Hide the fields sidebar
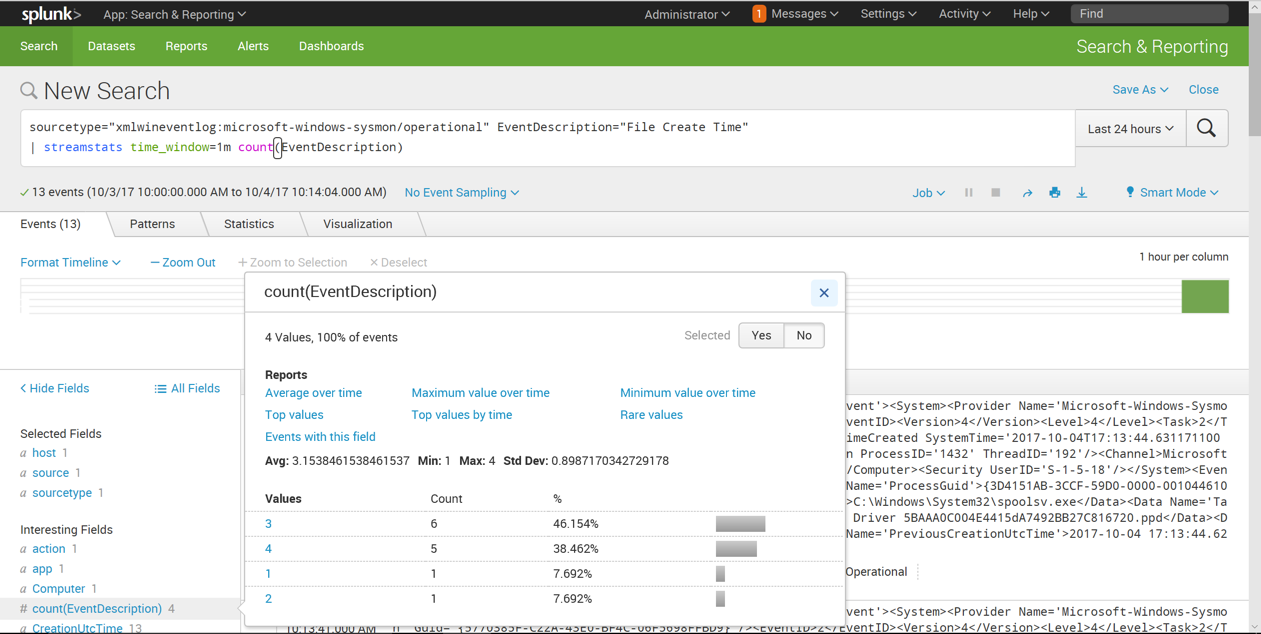 55,388
